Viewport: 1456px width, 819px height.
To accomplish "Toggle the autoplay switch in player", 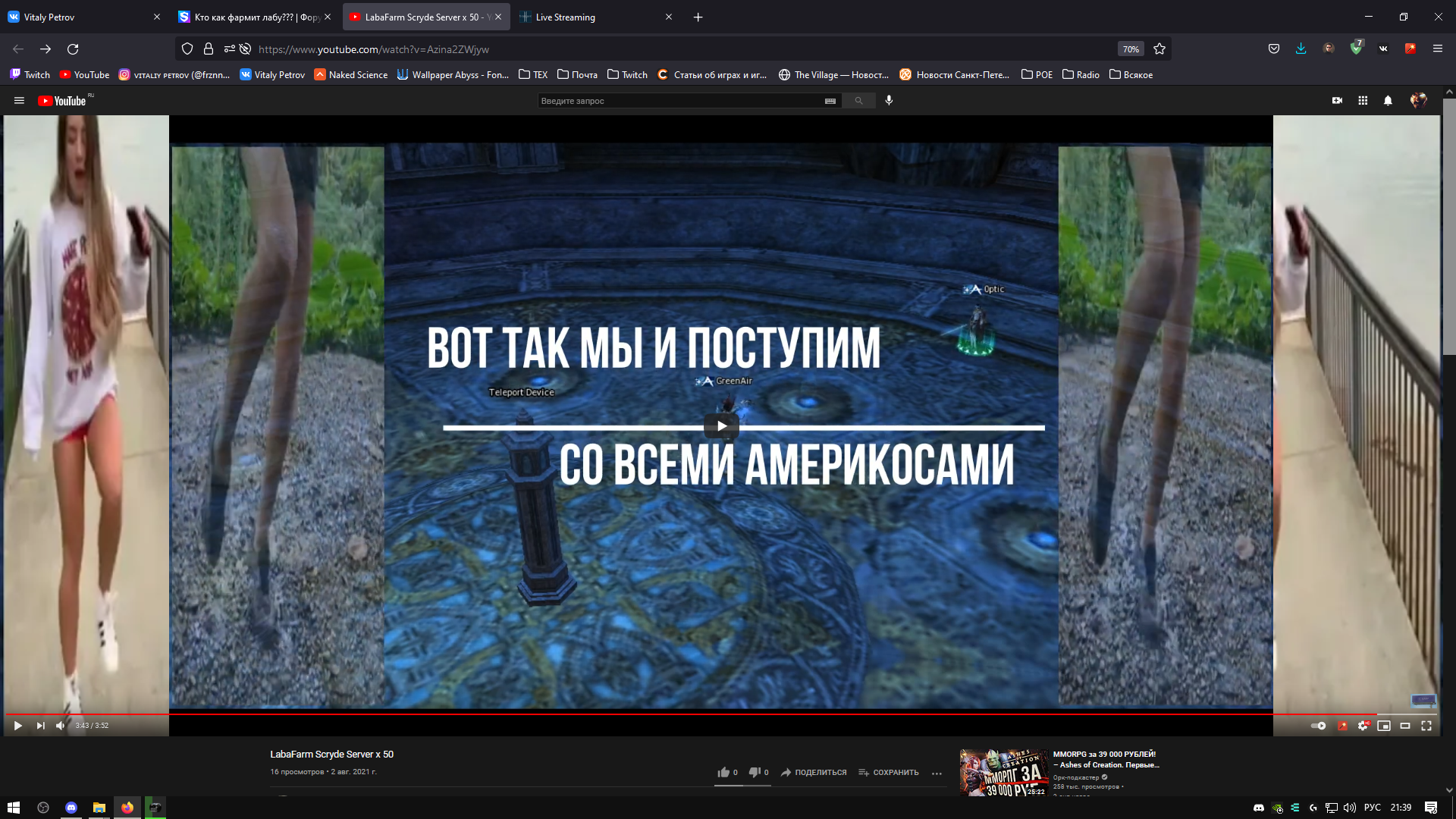I will click(x=1318, y=726).
